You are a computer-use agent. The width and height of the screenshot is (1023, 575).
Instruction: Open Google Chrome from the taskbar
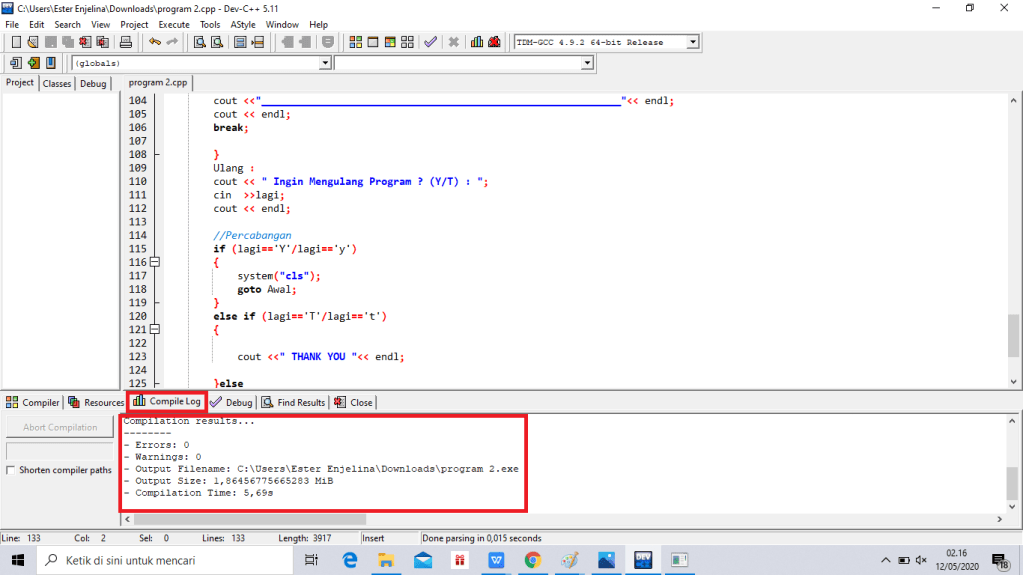[532, 560]
